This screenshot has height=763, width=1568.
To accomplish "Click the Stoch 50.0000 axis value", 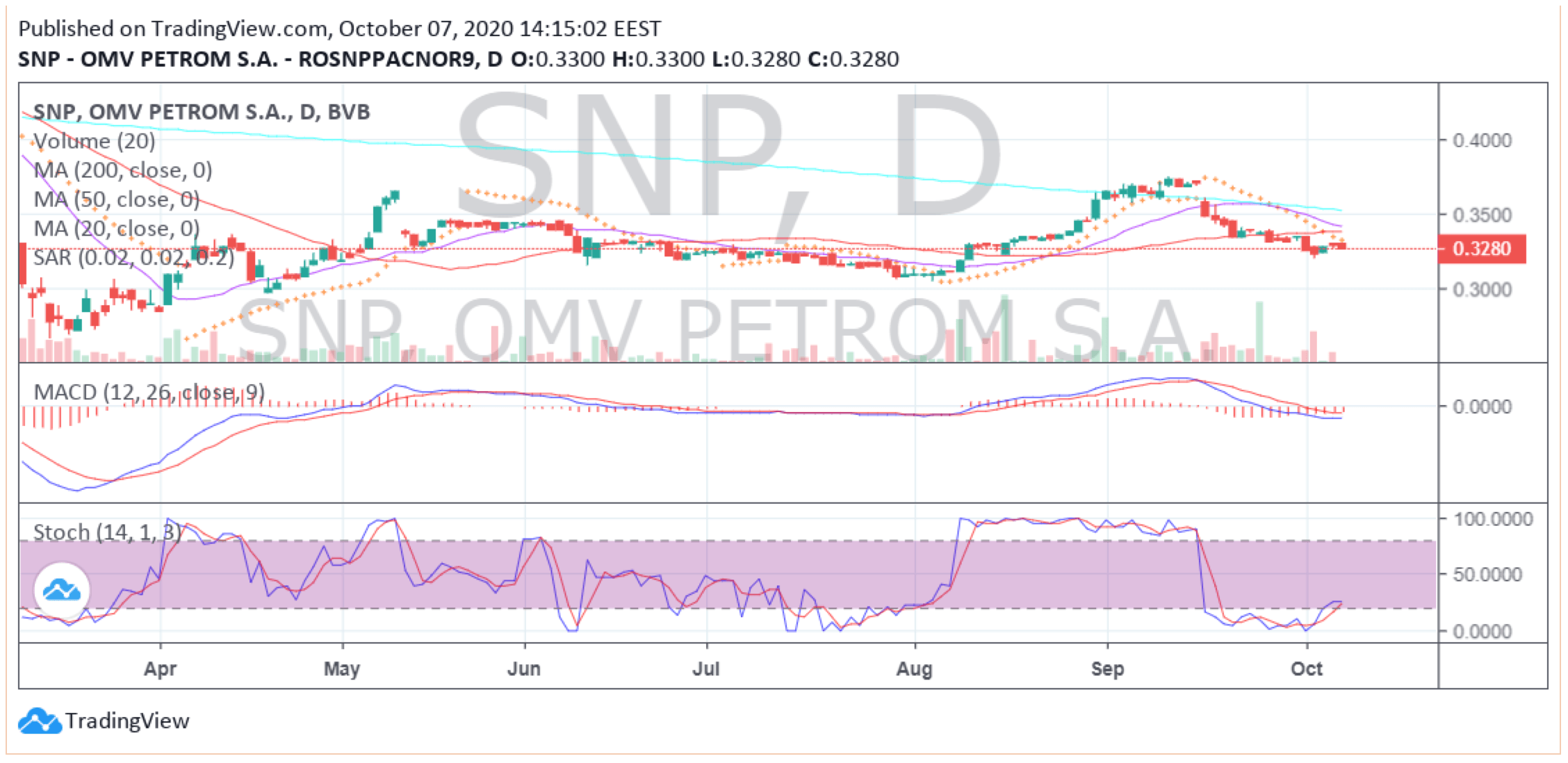I will click(1487, 575).
